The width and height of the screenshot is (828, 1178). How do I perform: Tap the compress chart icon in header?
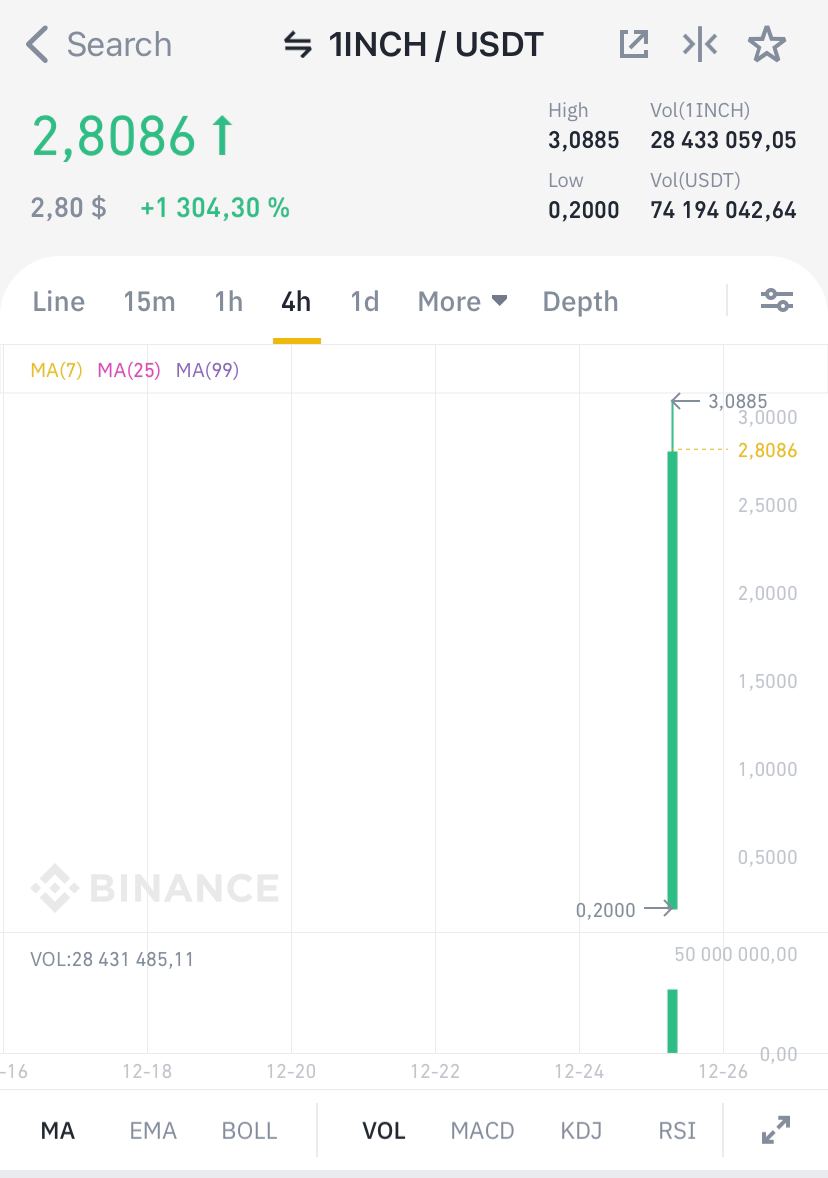[700, 45]
